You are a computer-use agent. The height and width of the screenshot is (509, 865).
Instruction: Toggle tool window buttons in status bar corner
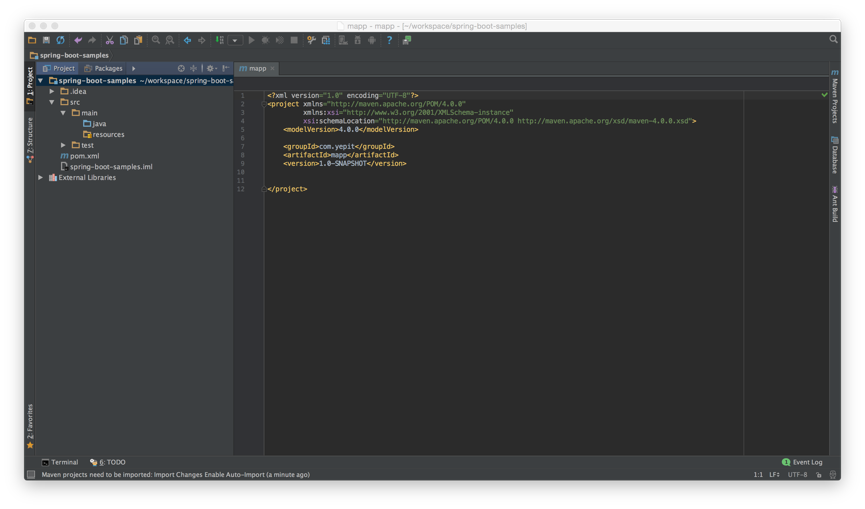(31, 474)
